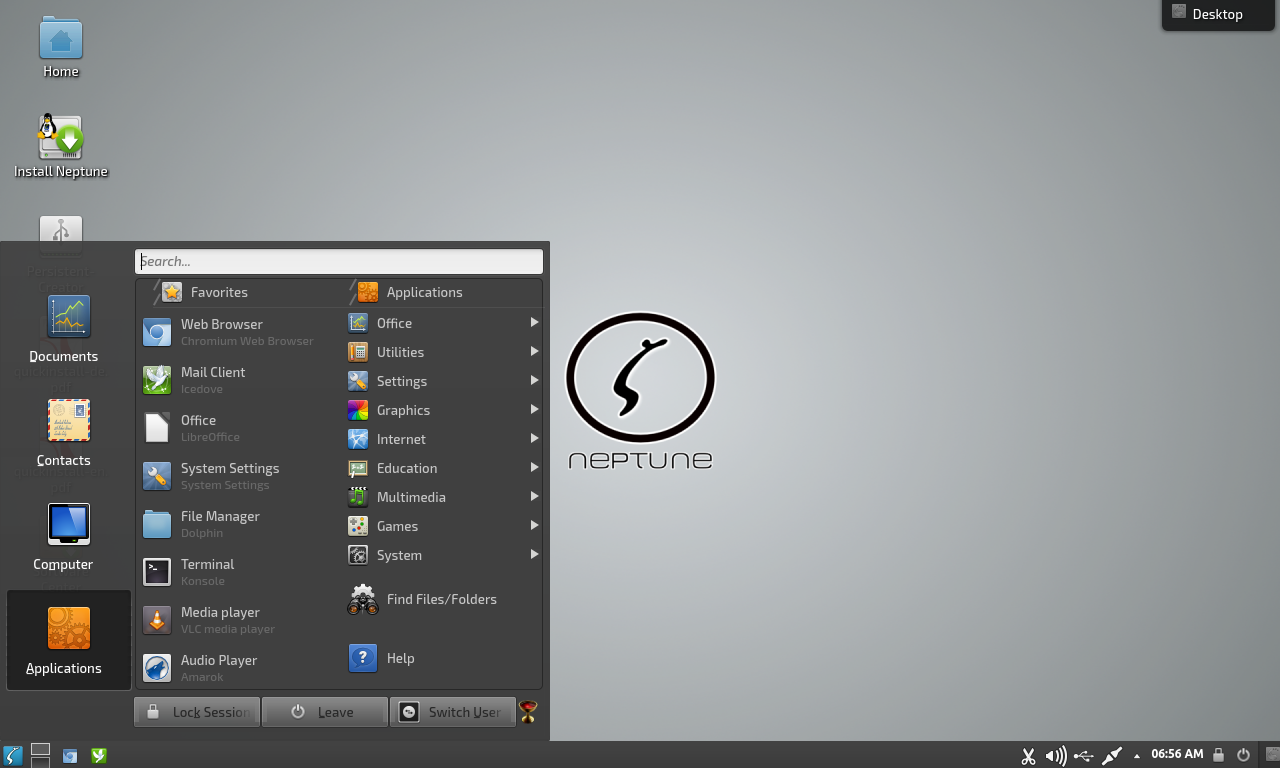The height and width of the screenshot is (768, 1280).
Task: Click the 06:56 AM clock in the tray
Action: [1177, 754]
